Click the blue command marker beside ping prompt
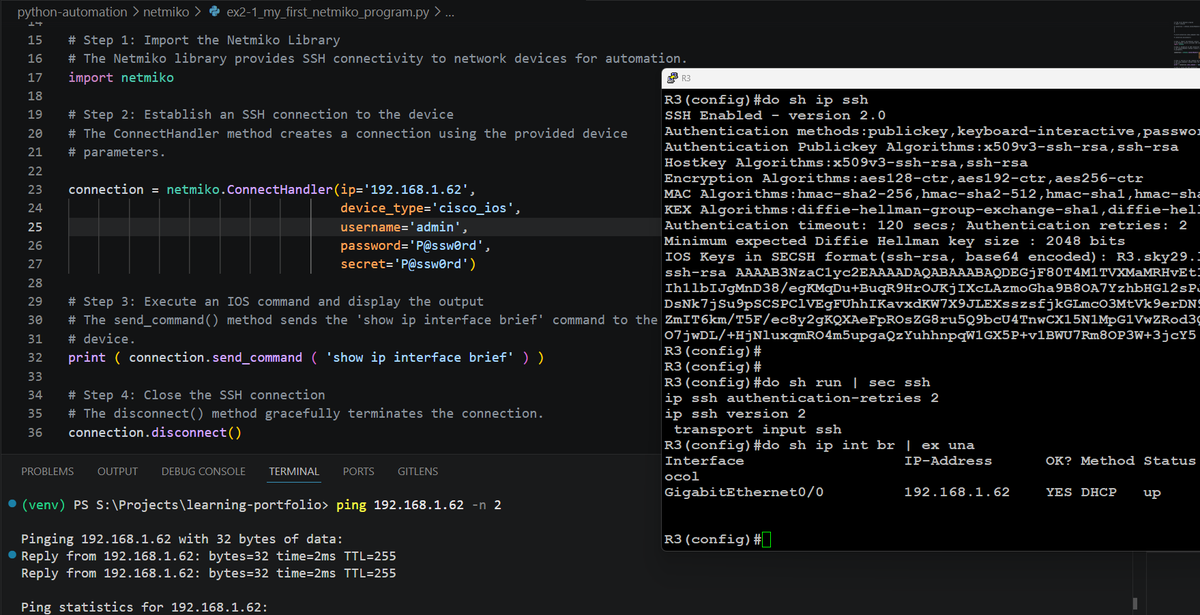The height and width of the screenshot is (615, 1200). click(10, 504)
